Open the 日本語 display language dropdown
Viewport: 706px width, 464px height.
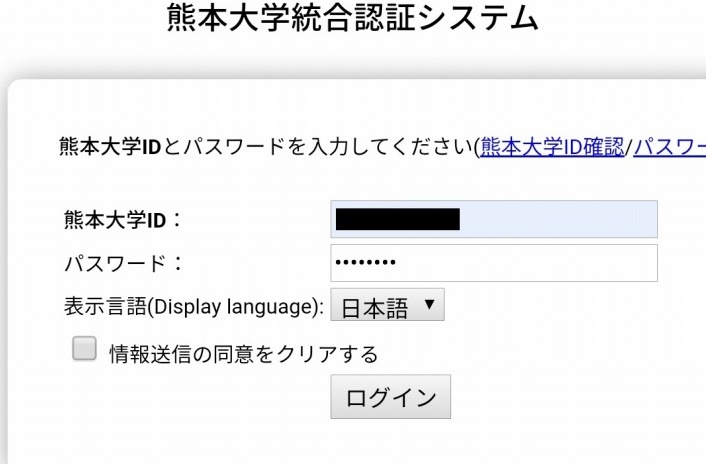[387, 305]
